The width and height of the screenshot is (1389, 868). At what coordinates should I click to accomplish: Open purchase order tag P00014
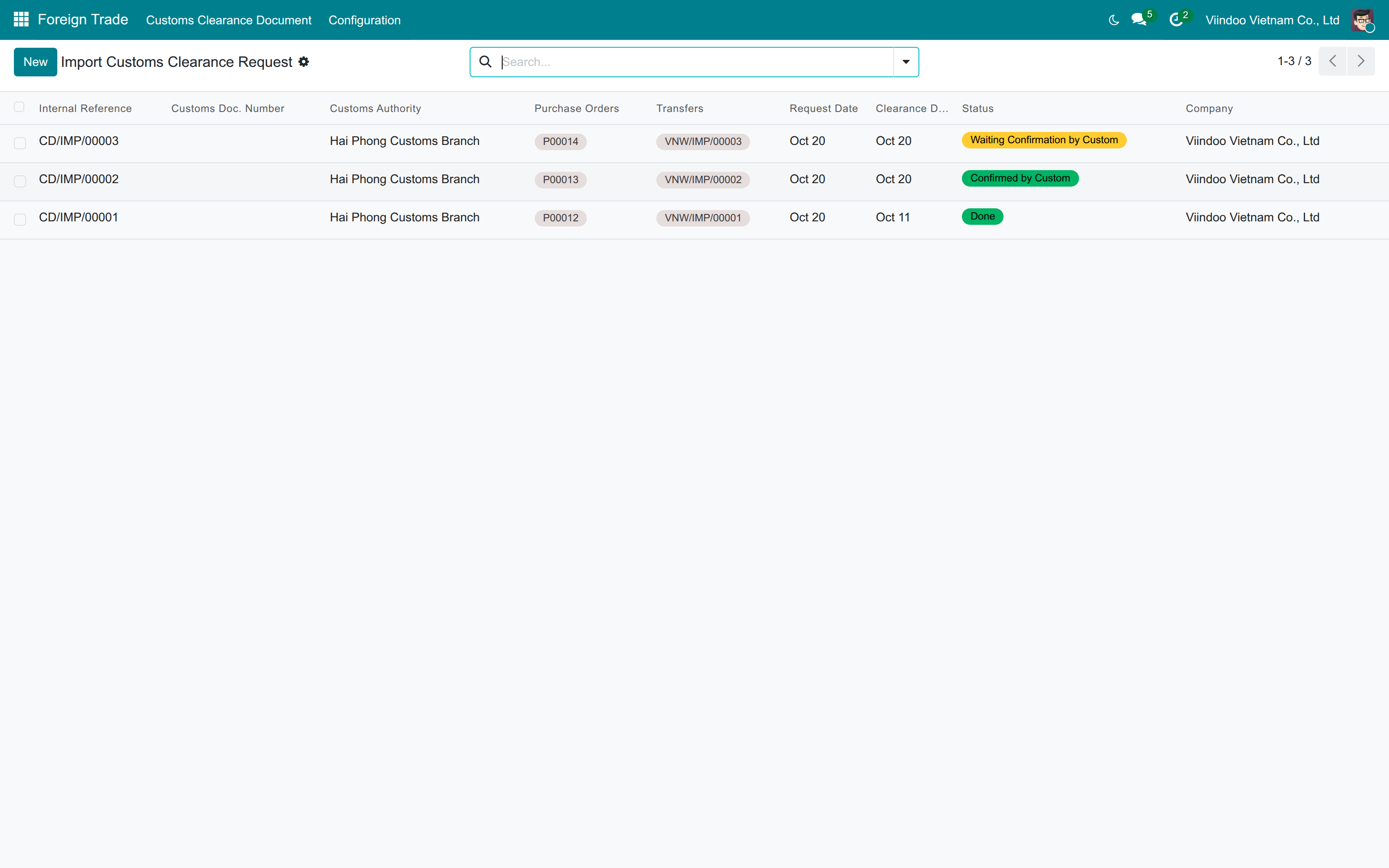point(560,141)
